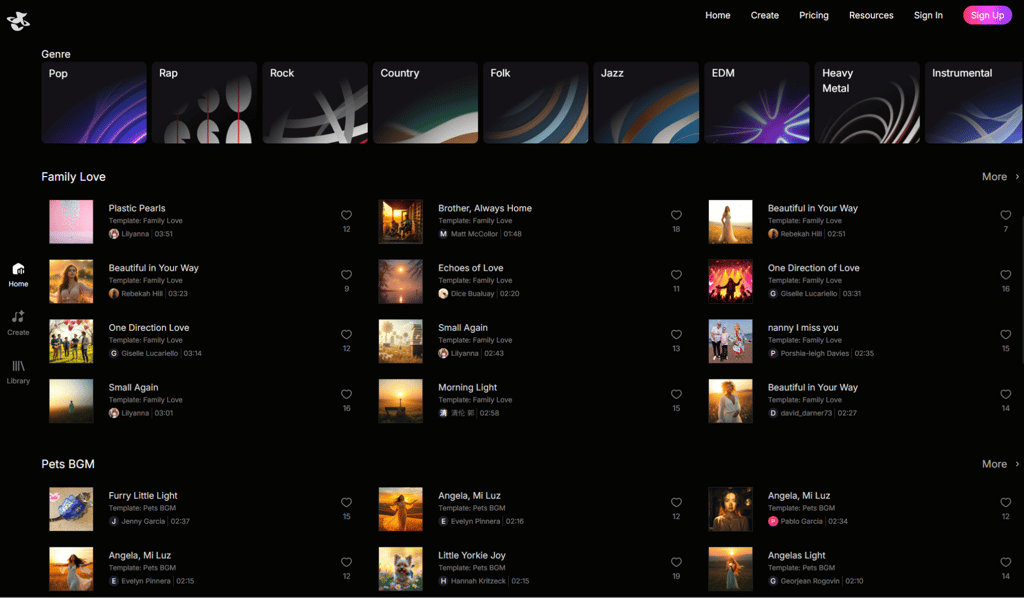
Task: Toggle like on Angelas Light
Action: click(x=1005, y=561)
